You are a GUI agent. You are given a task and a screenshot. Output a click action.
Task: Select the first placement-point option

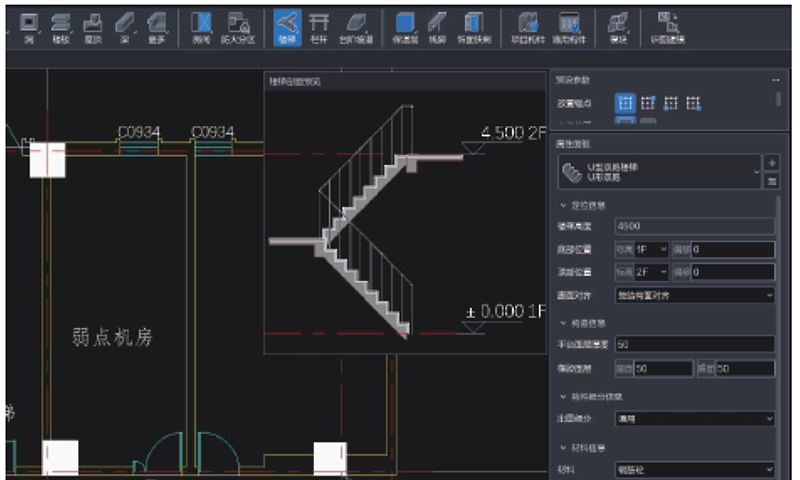click(625, 102)
